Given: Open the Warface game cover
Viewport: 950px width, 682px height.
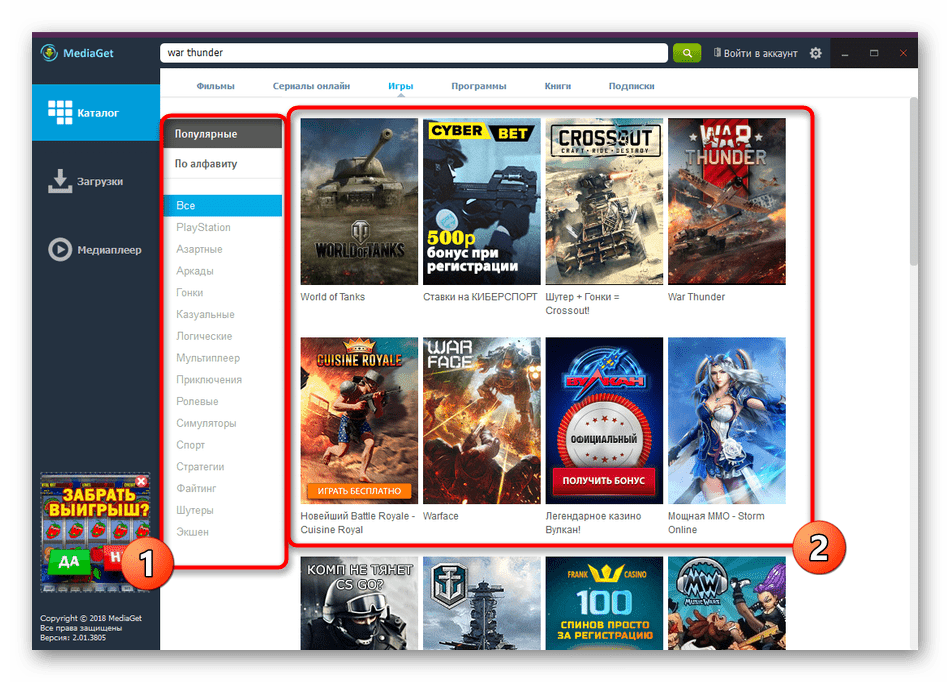Looking at the screenshot, I should pyautogui.click(x=482, y=420).
